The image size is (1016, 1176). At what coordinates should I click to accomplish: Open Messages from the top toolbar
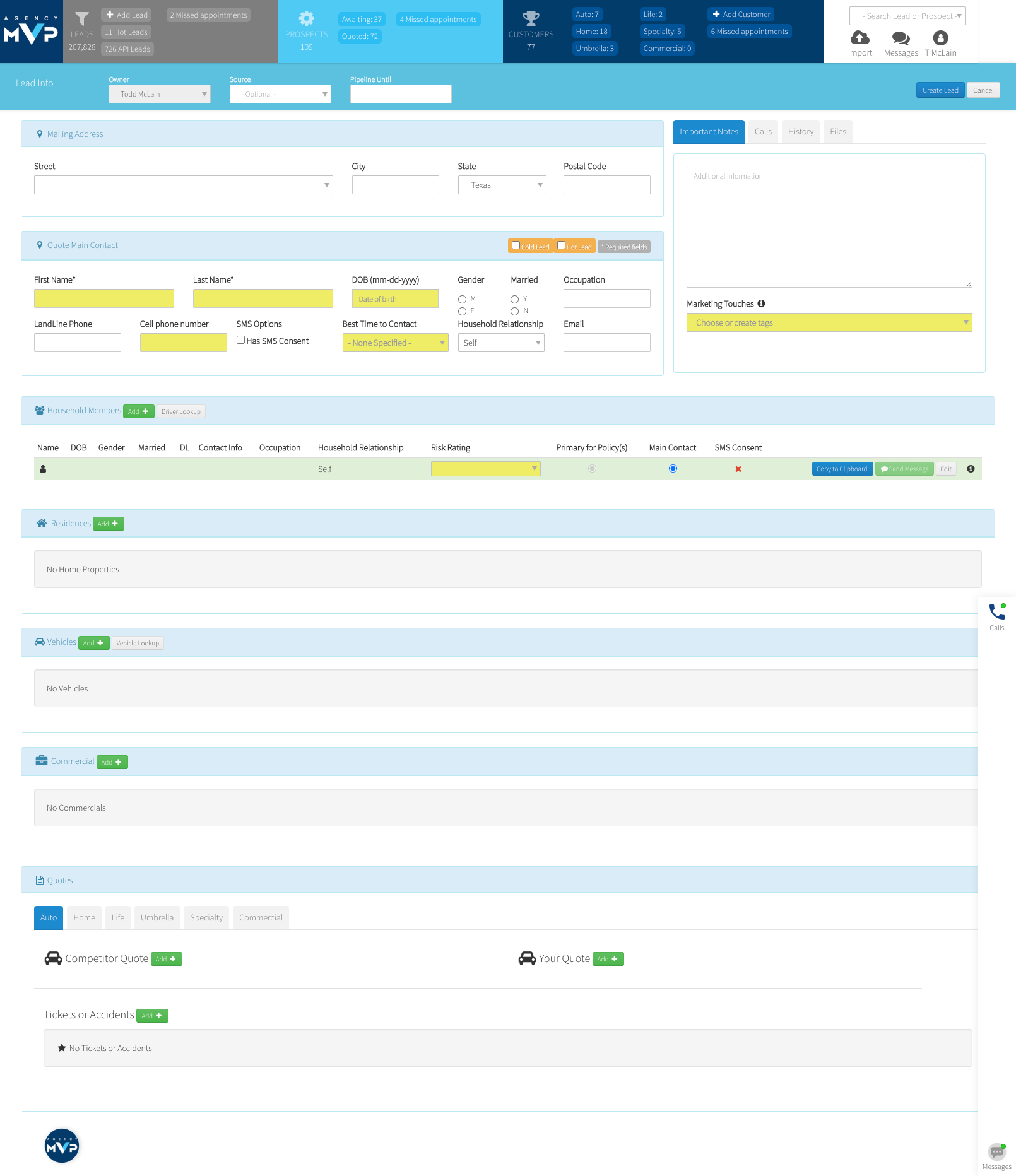click(901, 38)
